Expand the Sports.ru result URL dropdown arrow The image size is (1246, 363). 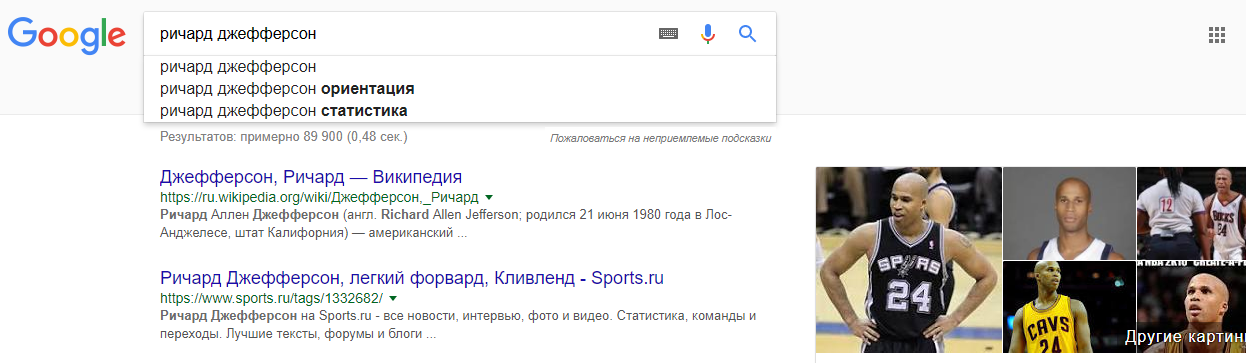(x=393, y=298)
